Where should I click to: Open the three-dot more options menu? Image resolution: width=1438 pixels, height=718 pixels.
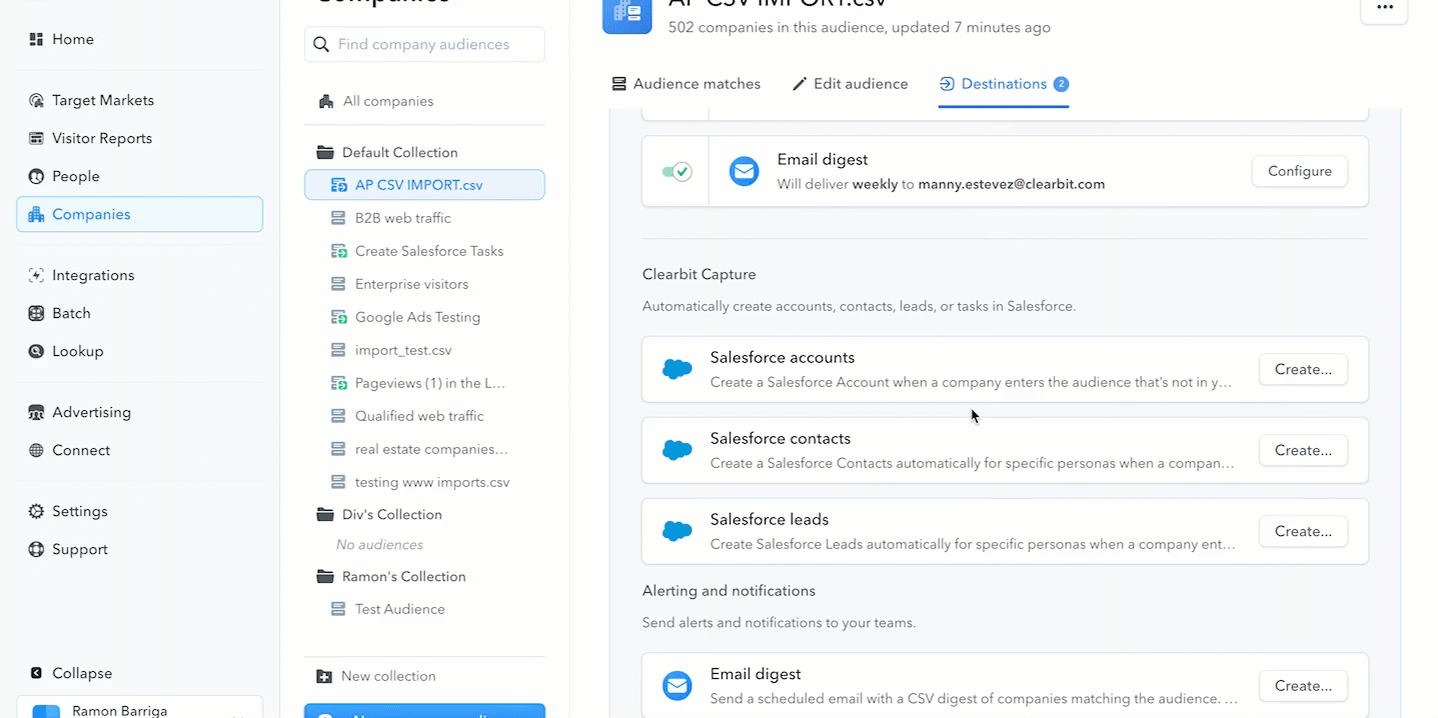[1385, 8]
